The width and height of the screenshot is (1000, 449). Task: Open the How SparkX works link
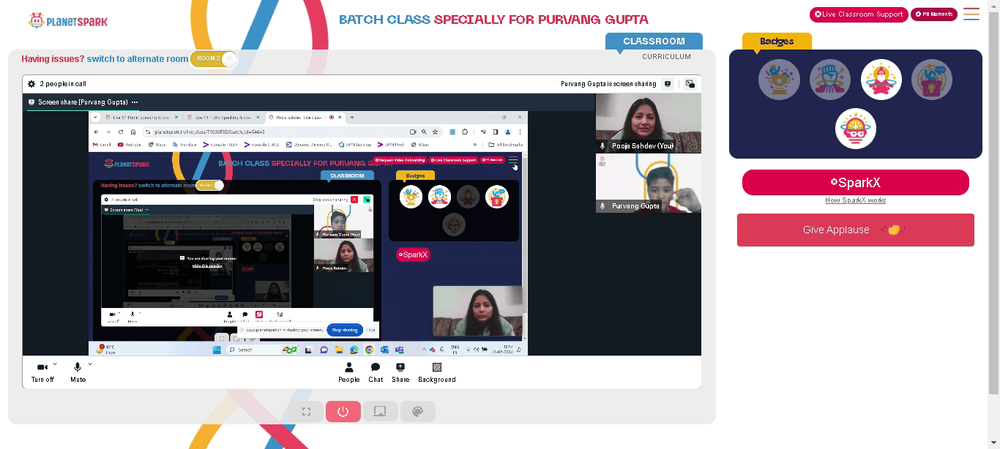click(855, 200)
